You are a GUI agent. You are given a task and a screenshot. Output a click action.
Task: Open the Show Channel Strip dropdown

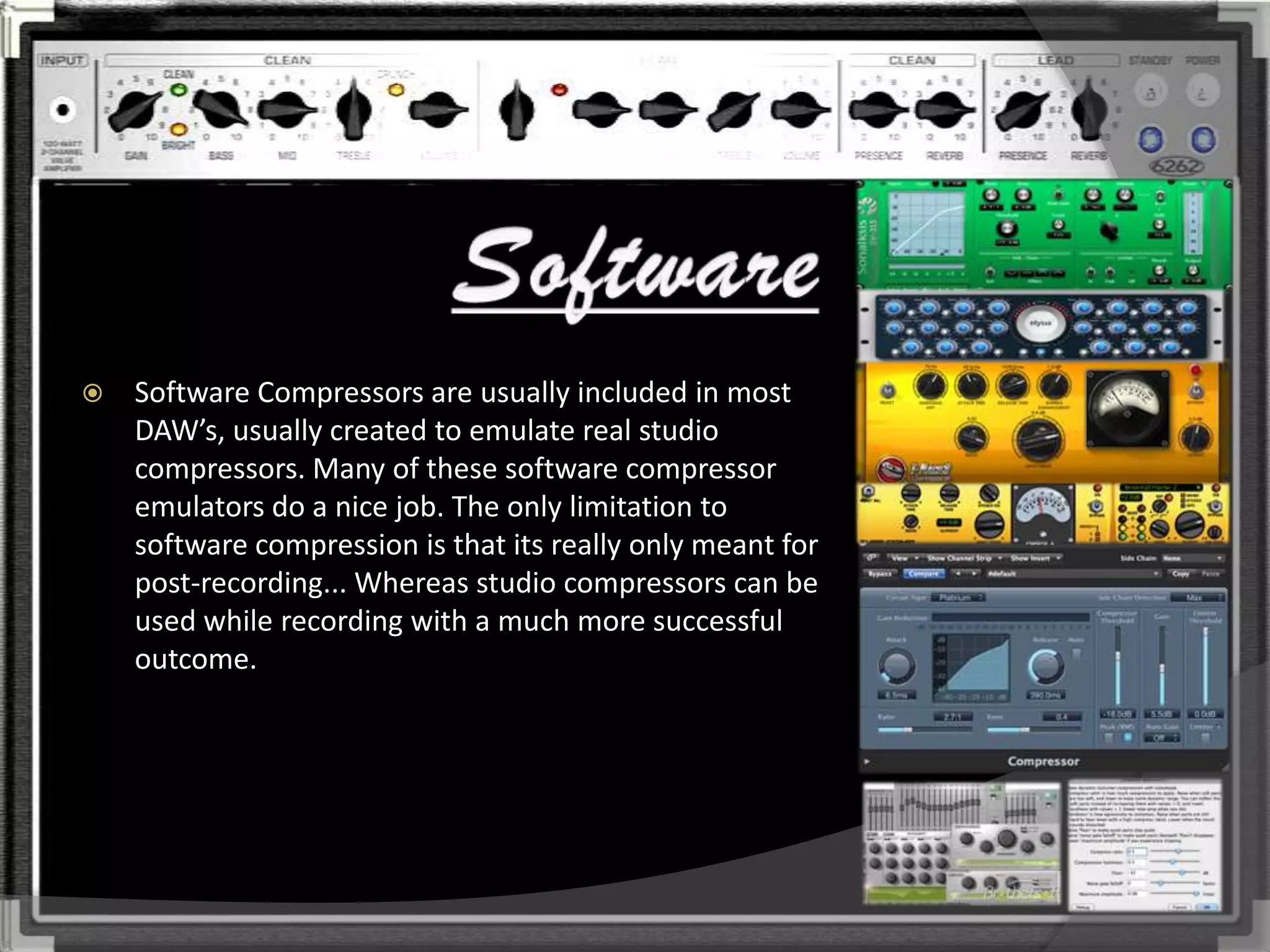point(965,558)
